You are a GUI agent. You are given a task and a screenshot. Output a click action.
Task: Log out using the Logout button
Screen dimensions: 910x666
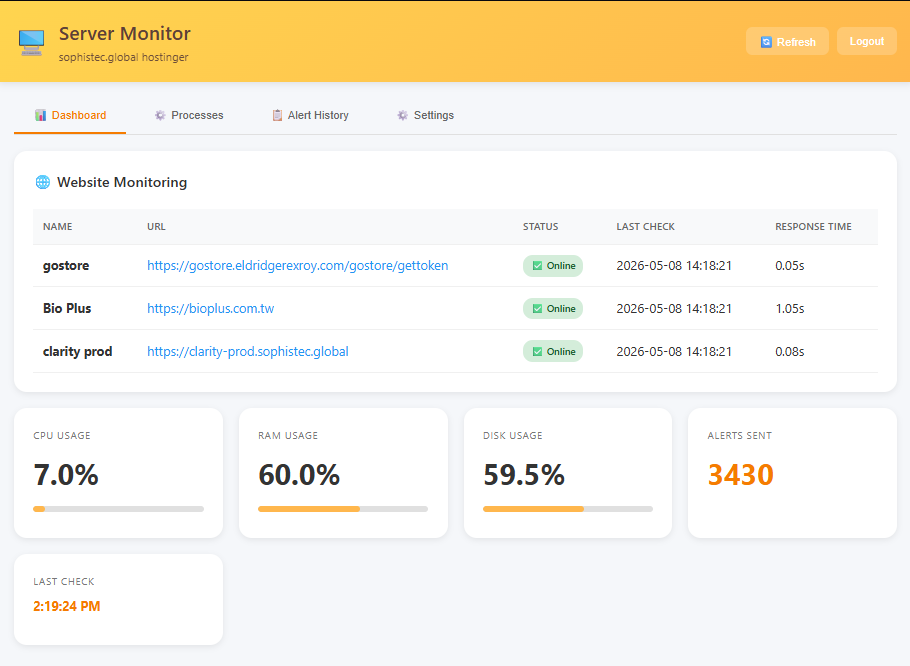tap(866, 41)
